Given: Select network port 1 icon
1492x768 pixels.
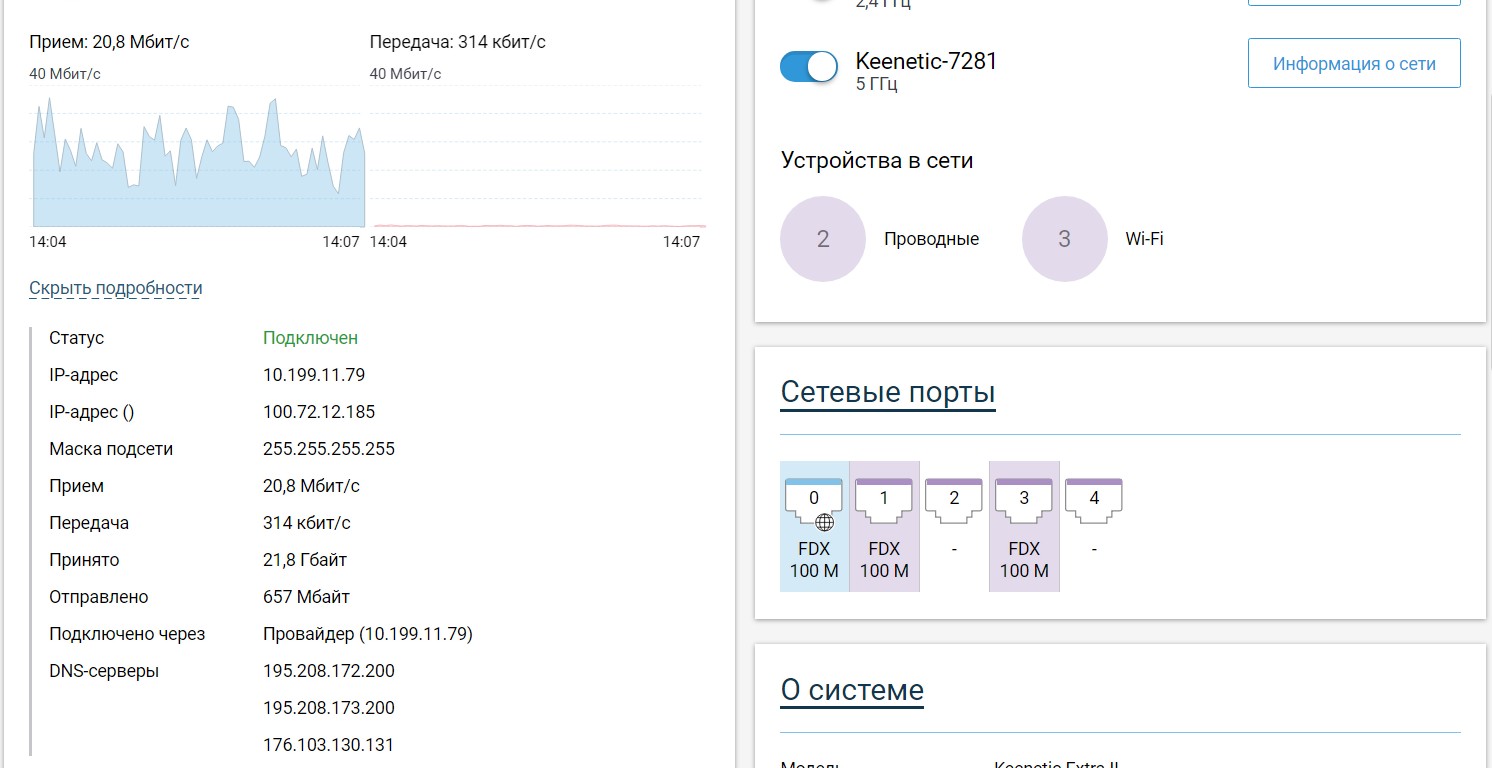Looking at the screenshot, I should pos(884,502).
